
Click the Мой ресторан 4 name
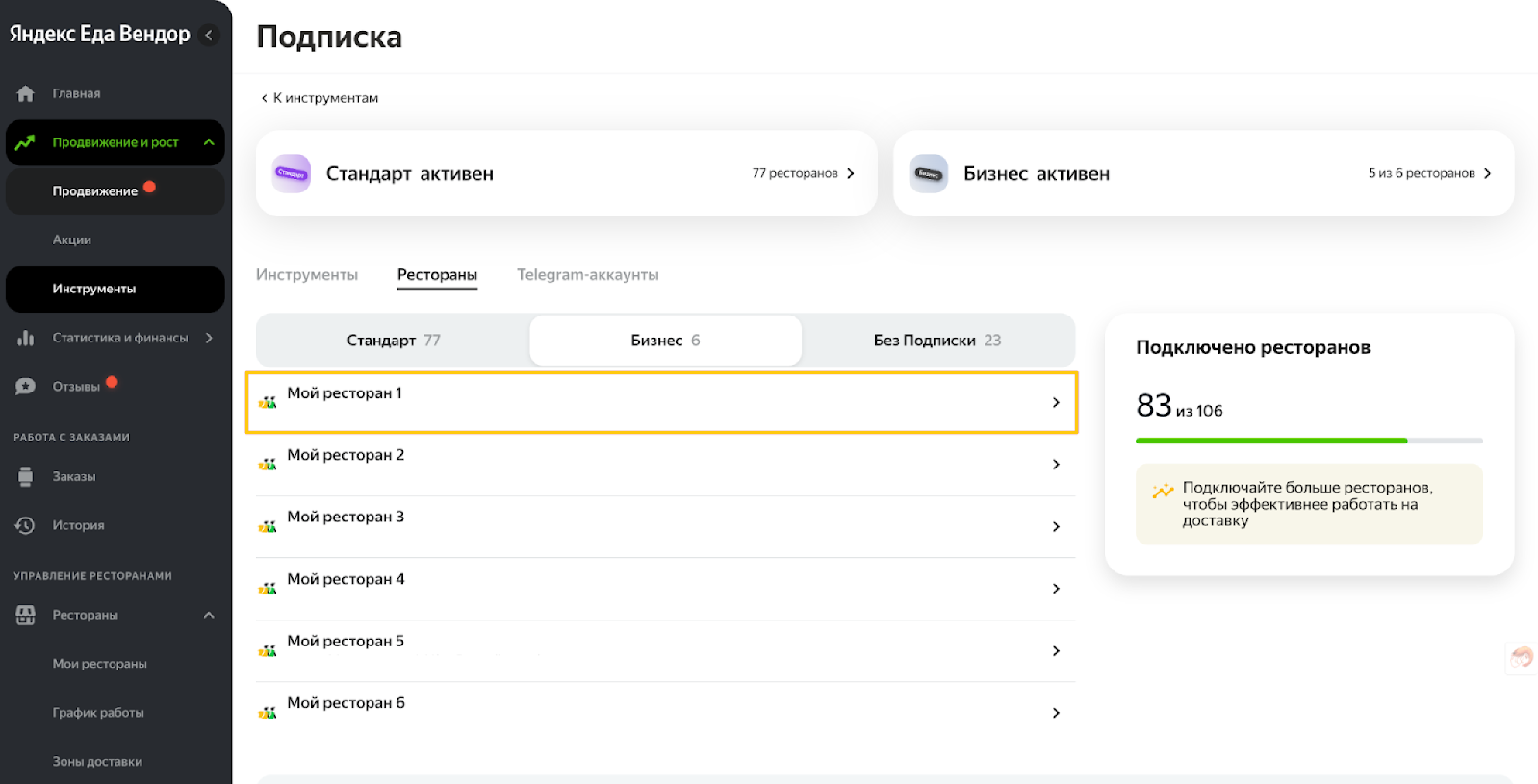[x=346, y=579]
